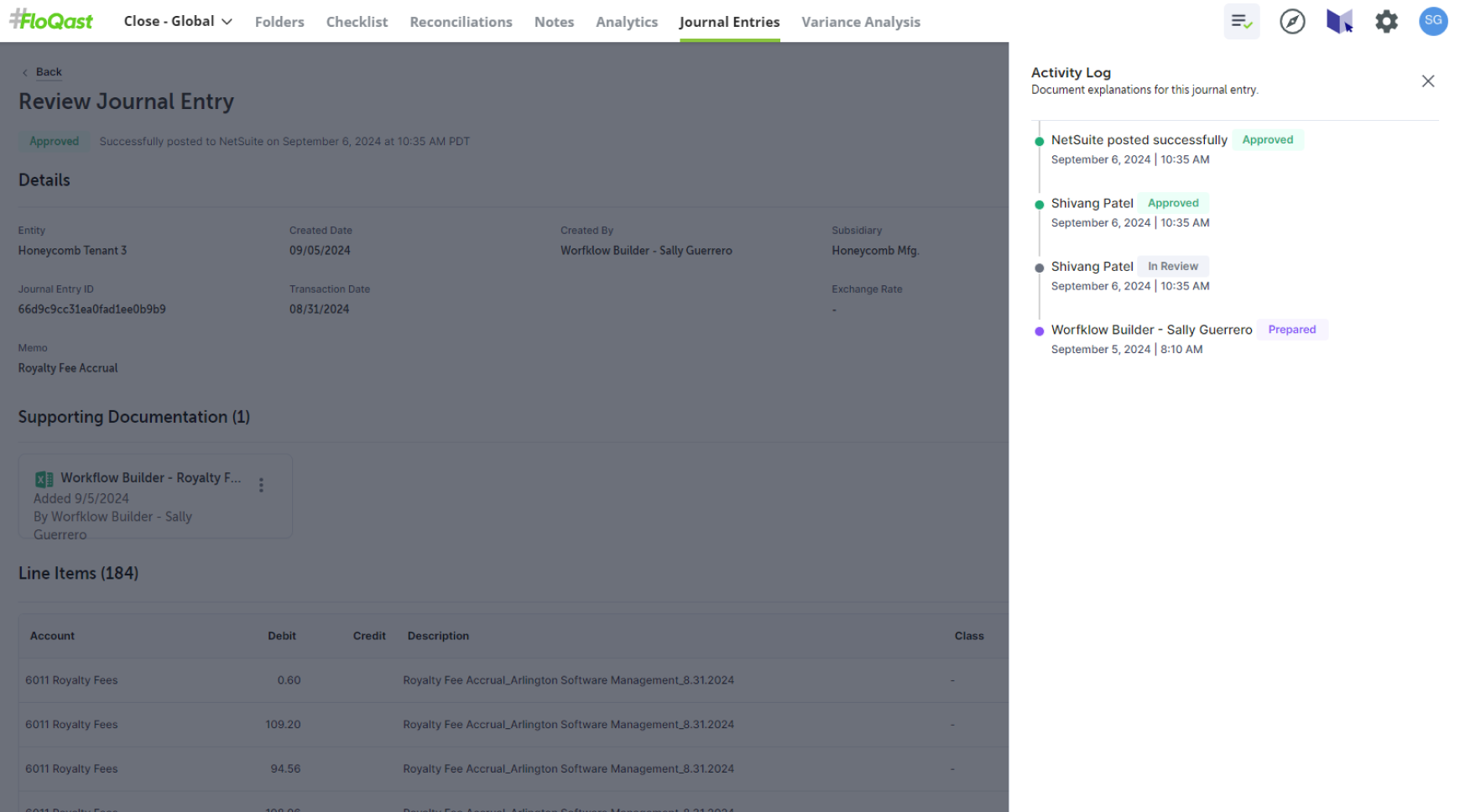This screenshot has width=1460, height=812.
Task: Click the Line Items (184) heading
Action: 79,573
